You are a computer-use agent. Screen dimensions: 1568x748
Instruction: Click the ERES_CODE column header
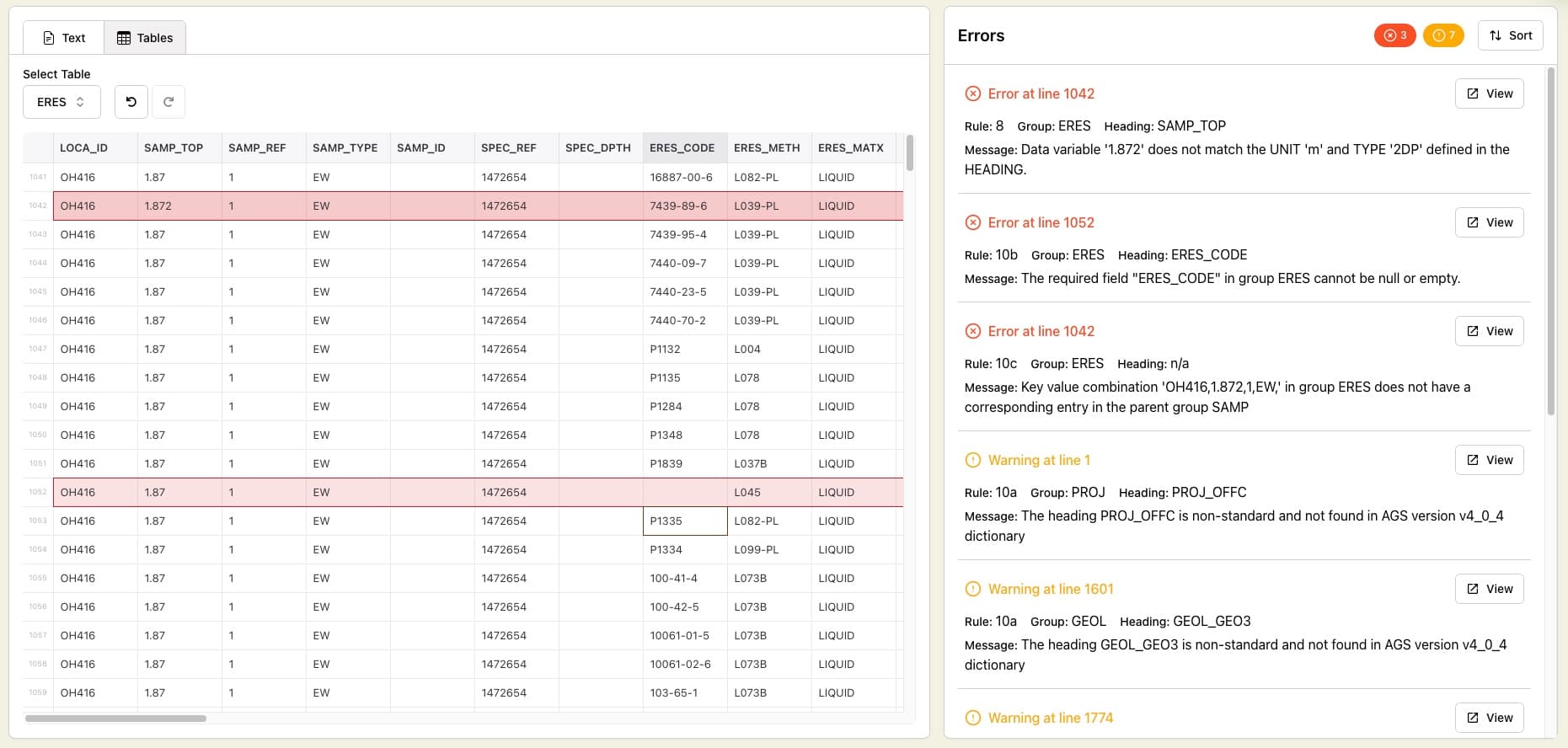coord(685,147)
